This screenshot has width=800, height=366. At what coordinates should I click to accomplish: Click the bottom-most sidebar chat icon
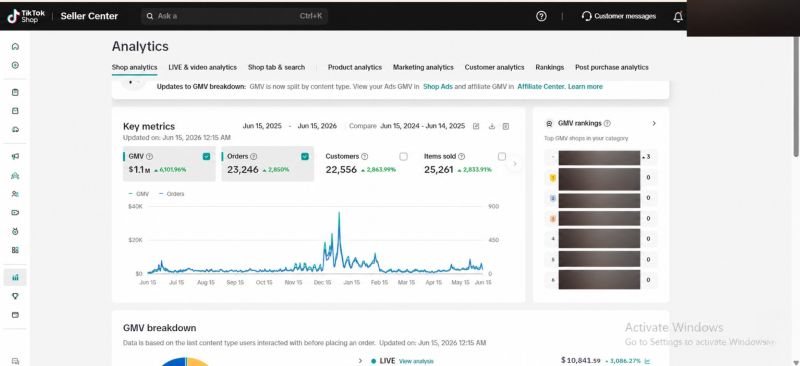[x=15, y=361]
